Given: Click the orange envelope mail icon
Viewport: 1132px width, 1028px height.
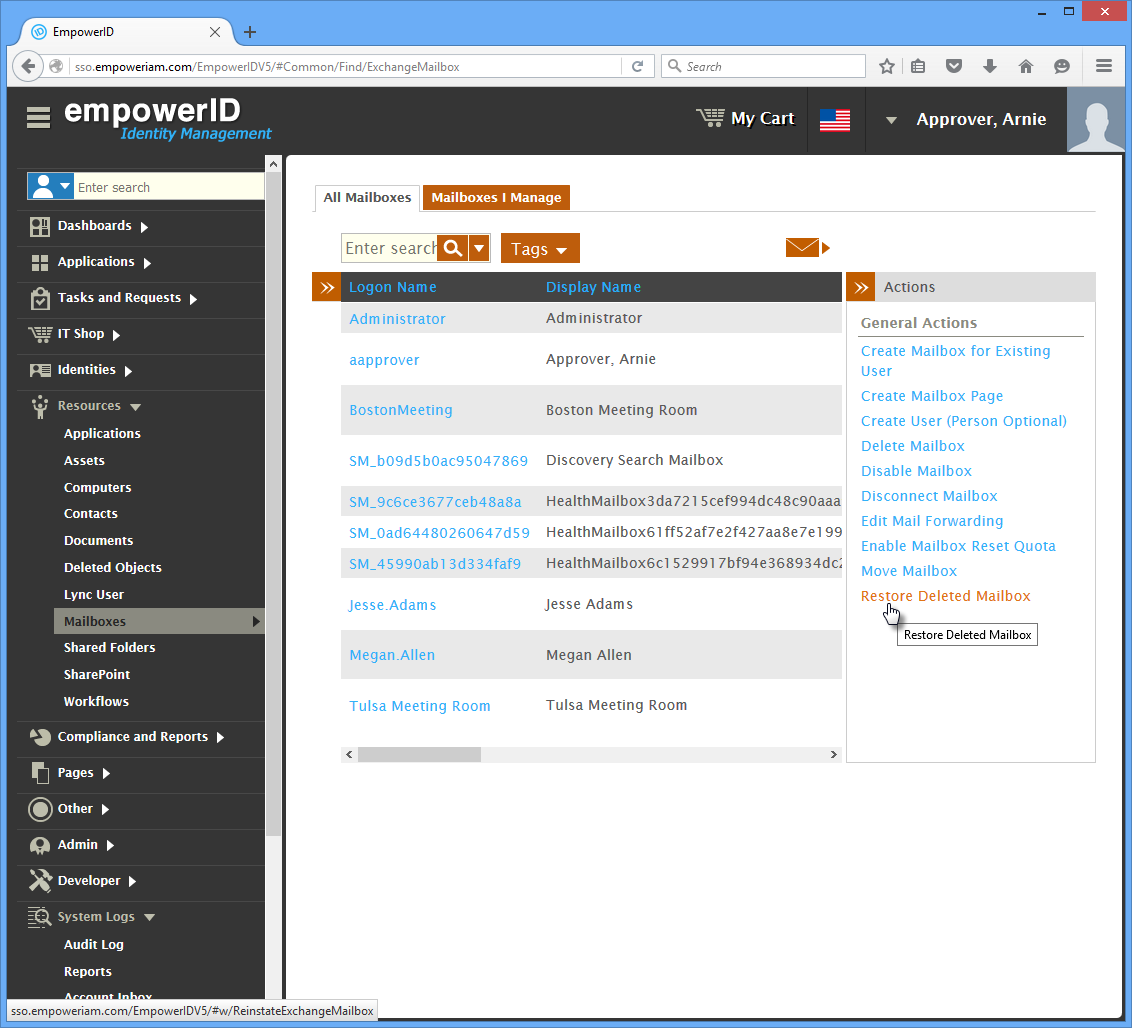Looking at the screenshot, I should (x=802, y=248).
